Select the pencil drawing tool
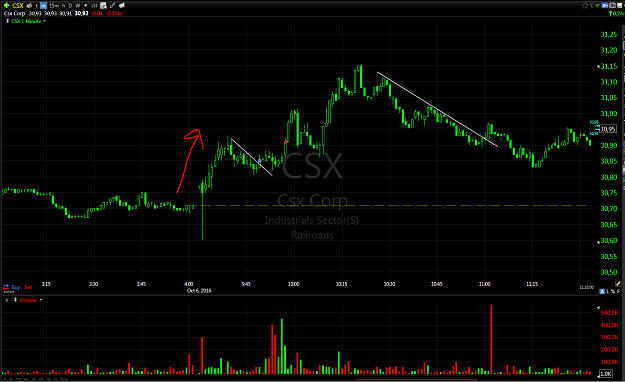The width and height of the screenshot is (625, 382). [112, 5]
